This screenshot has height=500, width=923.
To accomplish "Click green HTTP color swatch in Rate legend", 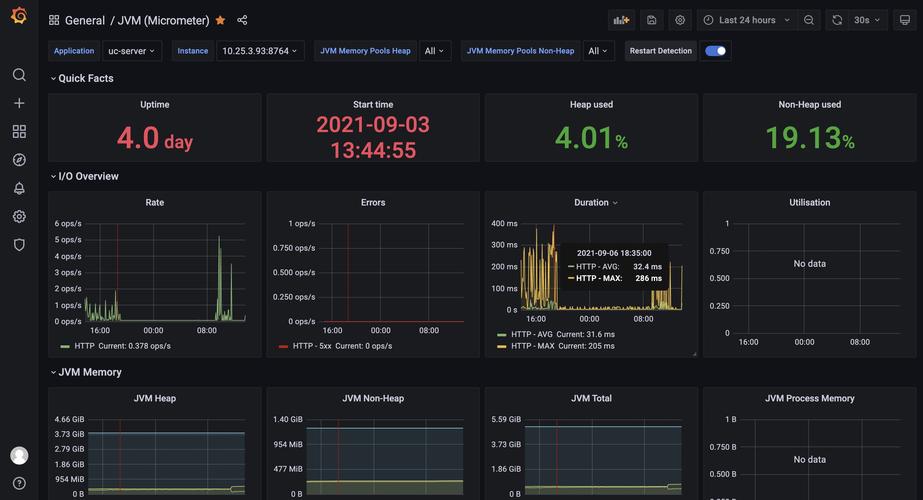I will [65, 346].
